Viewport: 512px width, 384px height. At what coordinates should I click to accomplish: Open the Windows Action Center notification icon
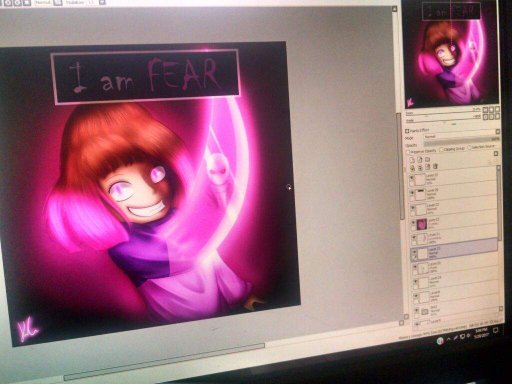coord(495,330)
